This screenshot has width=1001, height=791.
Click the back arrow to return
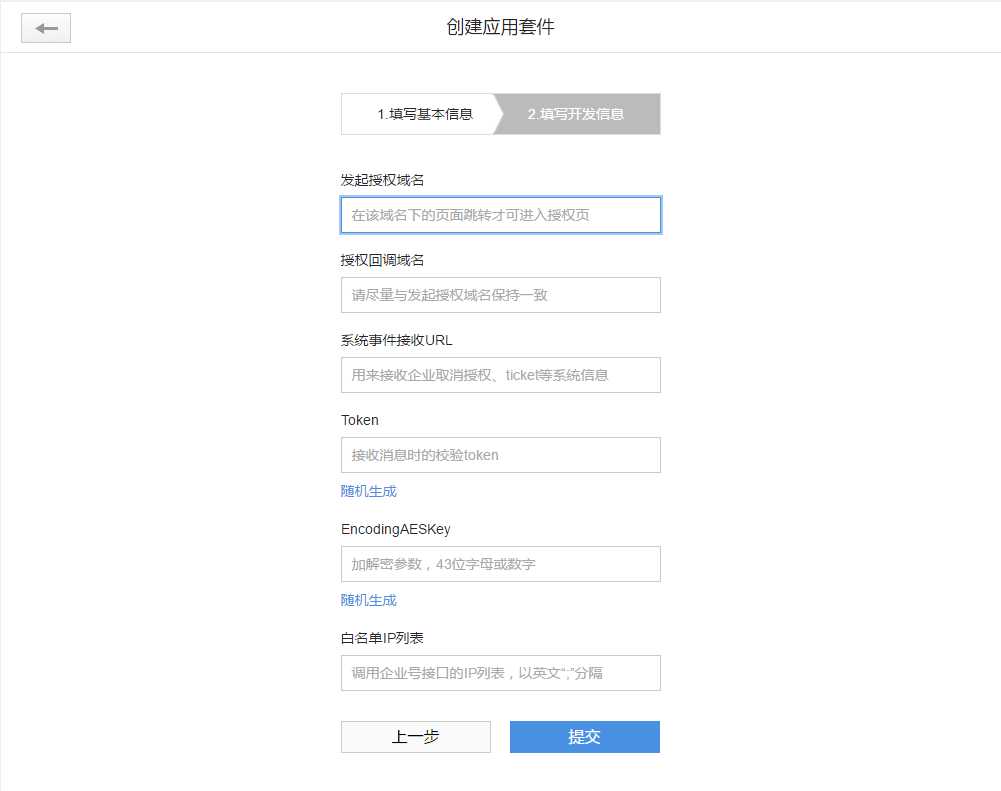click(45, 27)
